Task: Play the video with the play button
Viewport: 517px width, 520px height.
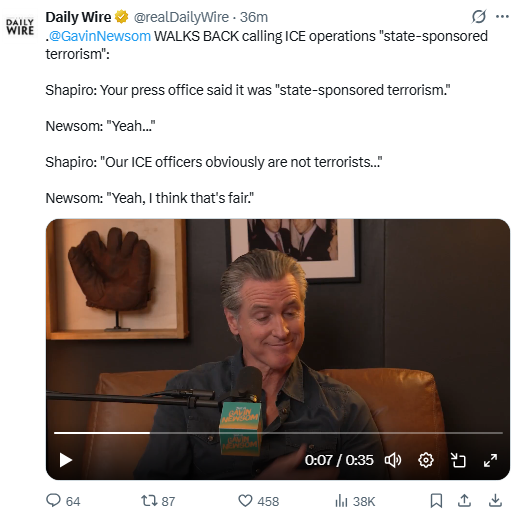Action: tap(66, 460)
